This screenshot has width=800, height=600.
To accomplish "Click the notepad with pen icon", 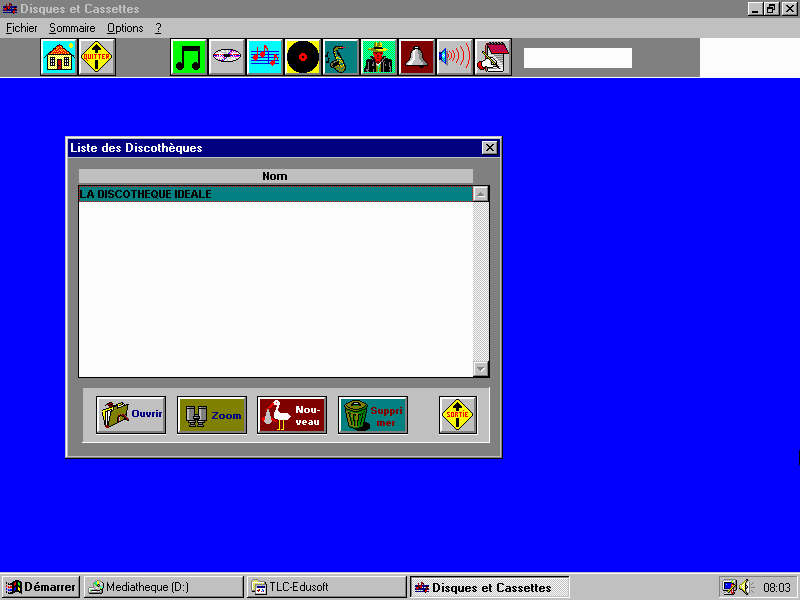I will [493, 57].
